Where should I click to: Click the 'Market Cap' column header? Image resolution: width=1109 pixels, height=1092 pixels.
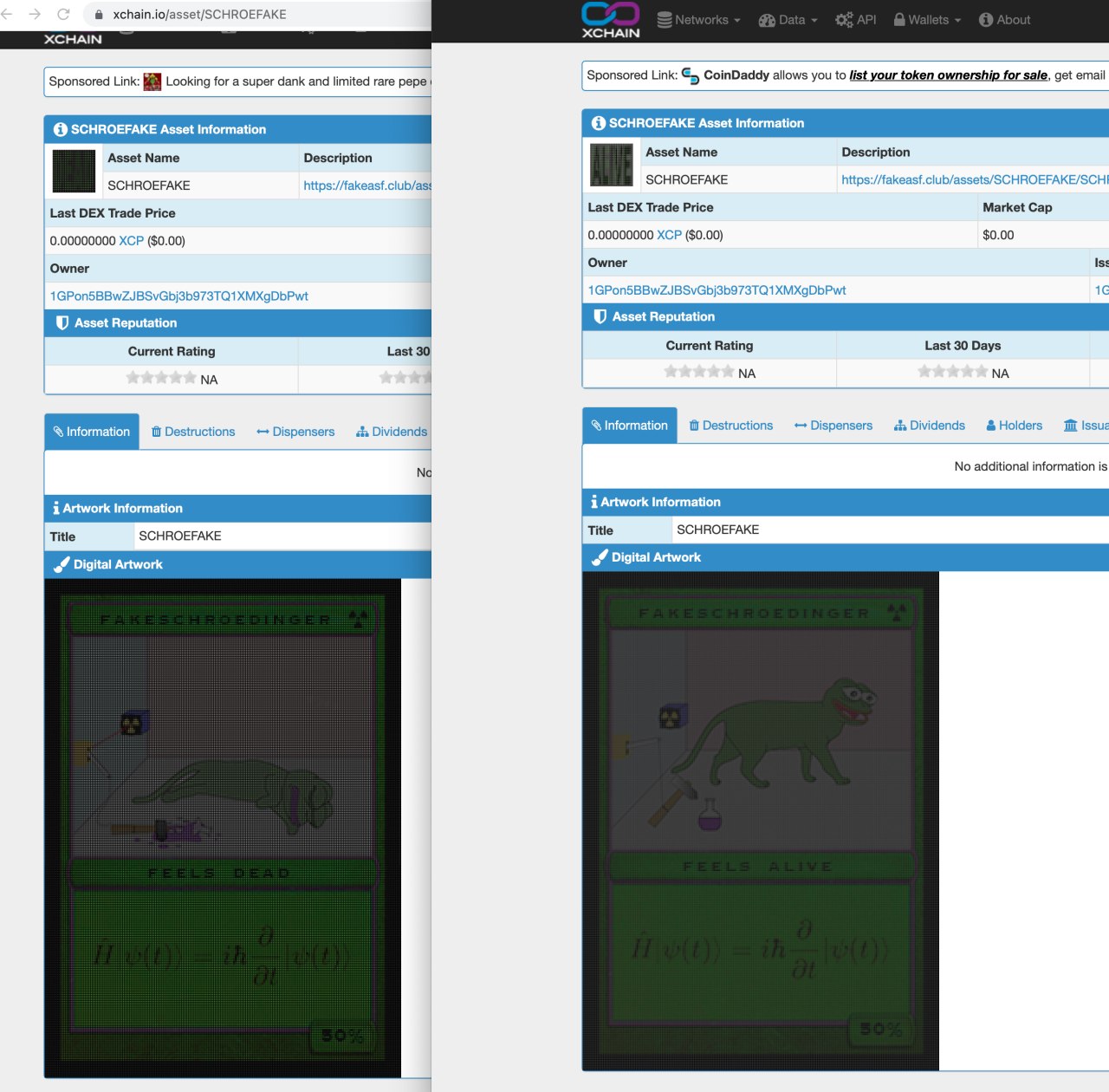(x=1017, y=207)
